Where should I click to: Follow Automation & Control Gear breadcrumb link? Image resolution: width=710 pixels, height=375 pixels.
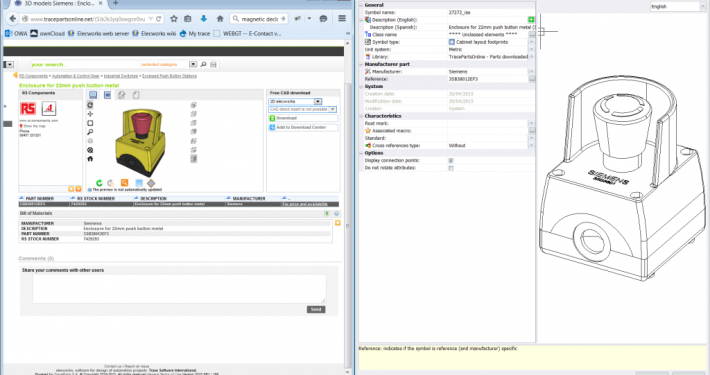click(x=76, y=76)
